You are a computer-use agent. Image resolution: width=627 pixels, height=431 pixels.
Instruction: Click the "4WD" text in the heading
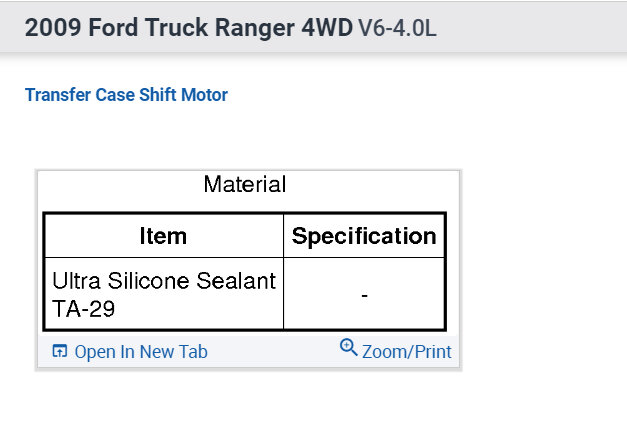coord(327,27)
